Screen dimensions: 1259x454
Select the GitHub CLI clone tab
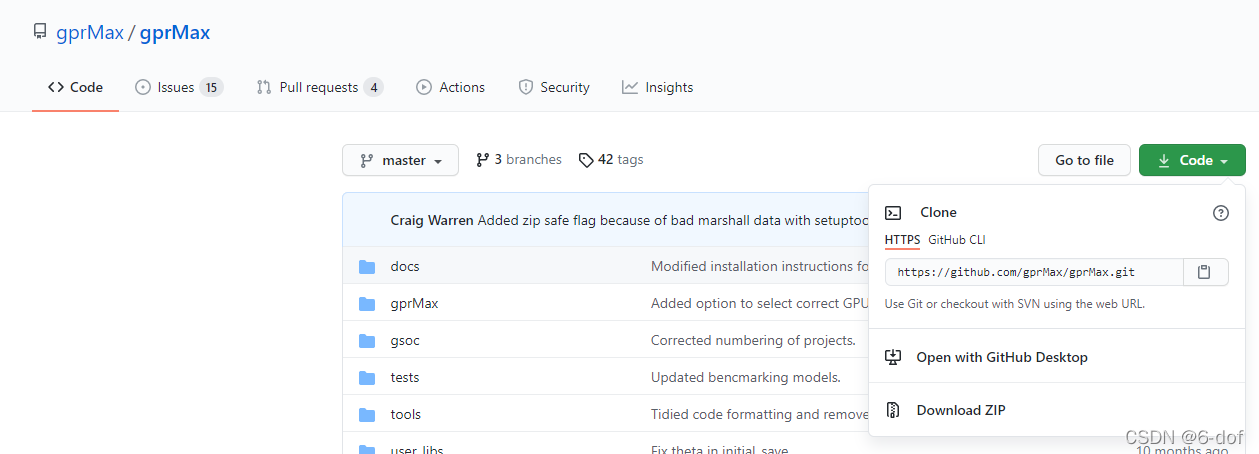tap(957, 240)
